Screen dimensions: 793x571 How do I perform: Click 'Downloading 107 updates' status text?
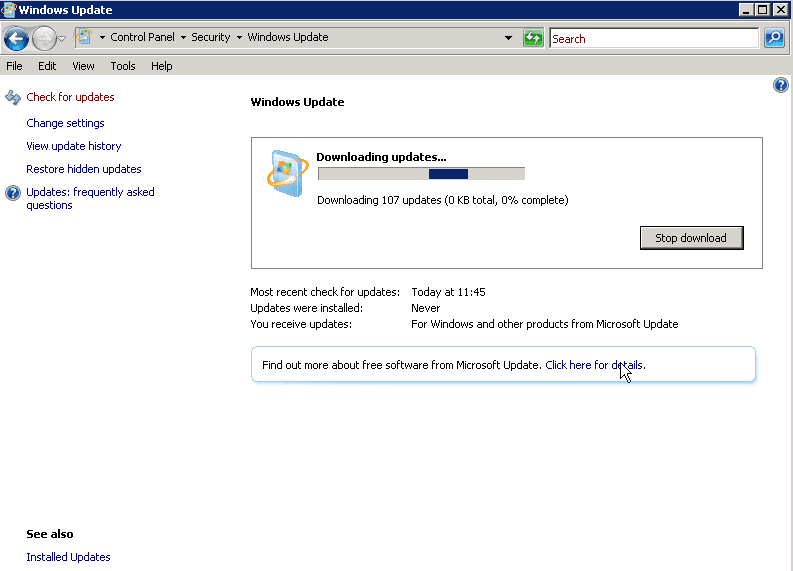[443, 200]
